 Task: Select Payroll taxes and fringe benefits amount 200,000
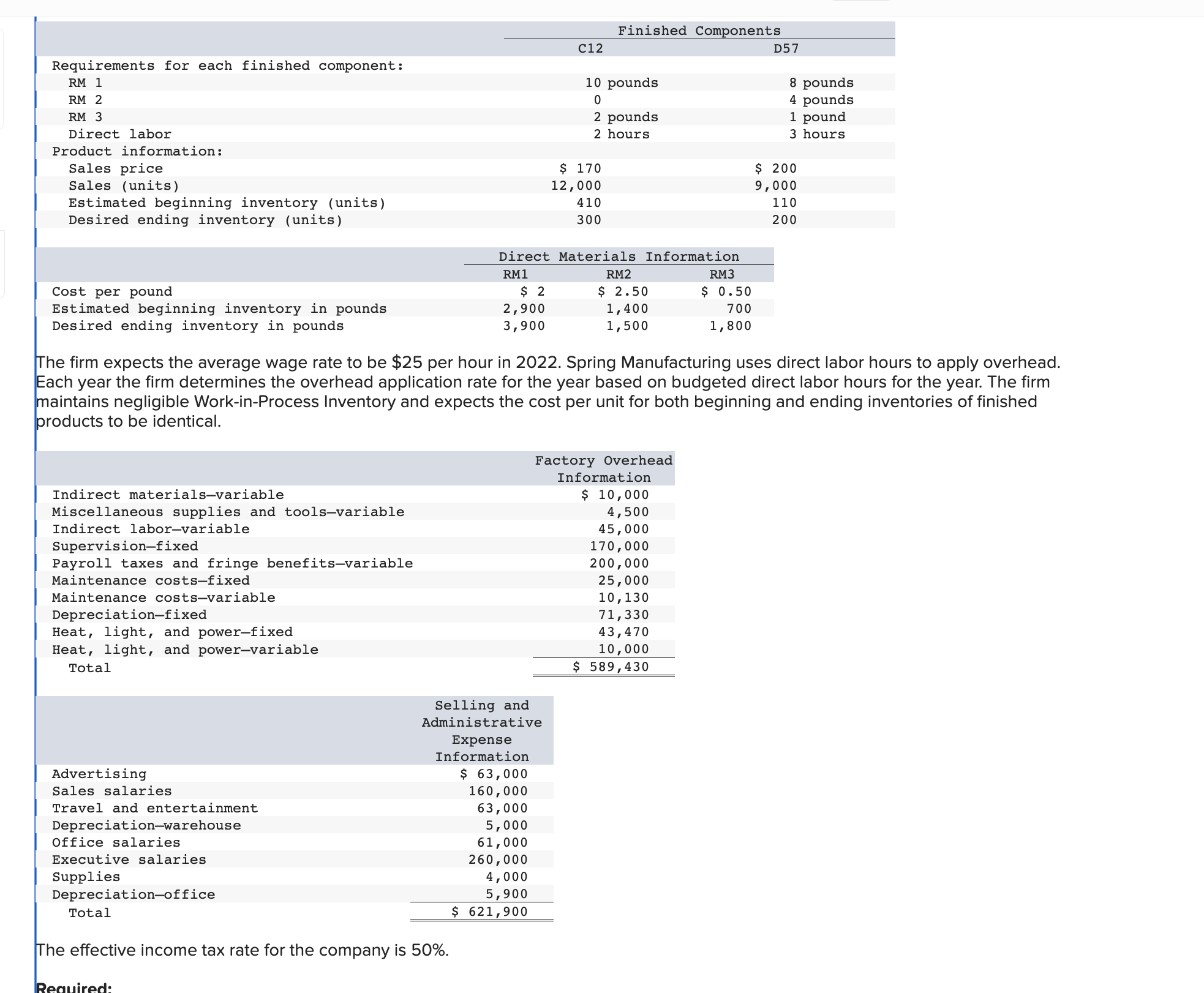(619, 563)
